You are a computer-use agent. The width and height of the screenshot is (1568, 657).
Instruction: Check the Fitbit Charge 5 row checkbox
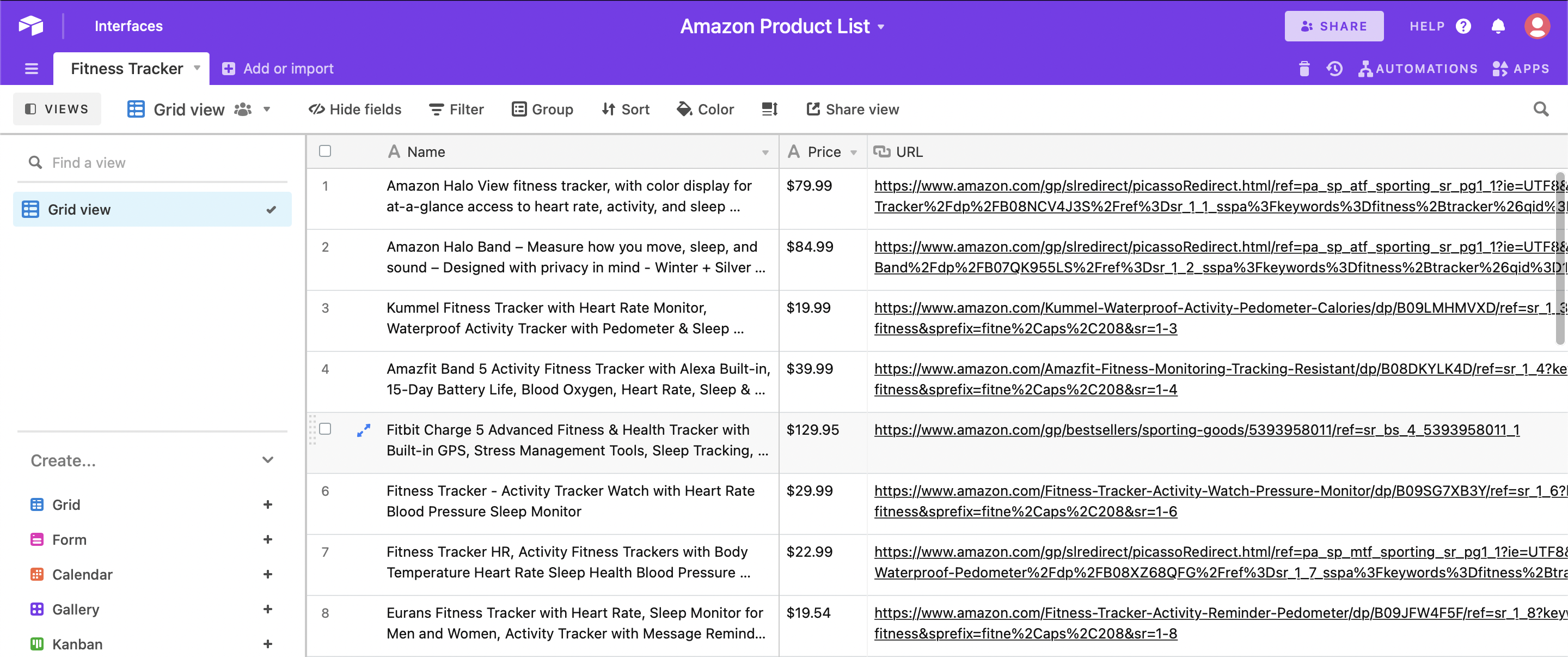pyautogui.click(x=324, y=429)
